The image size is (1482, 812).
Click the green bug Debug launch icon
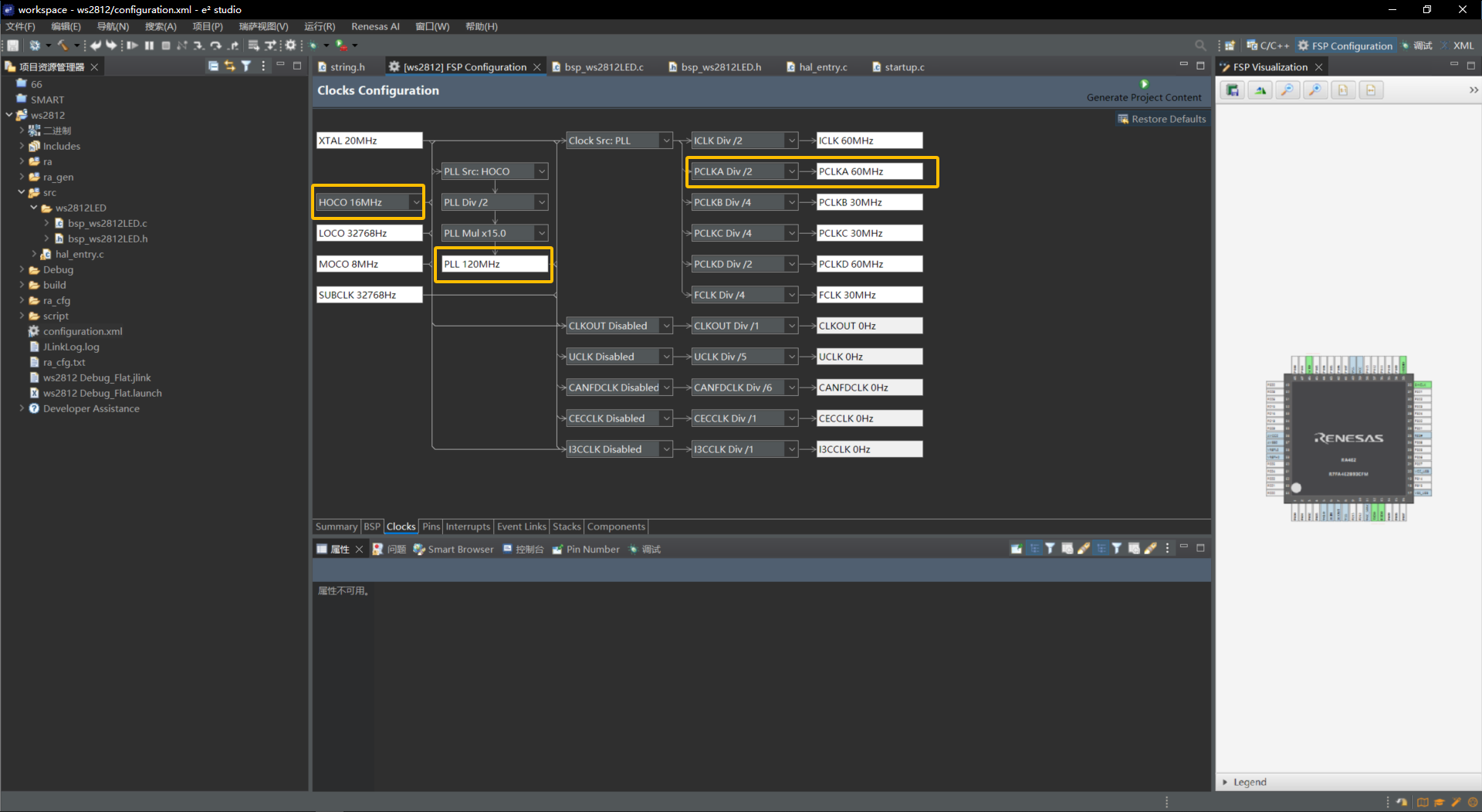pos(313,46)
